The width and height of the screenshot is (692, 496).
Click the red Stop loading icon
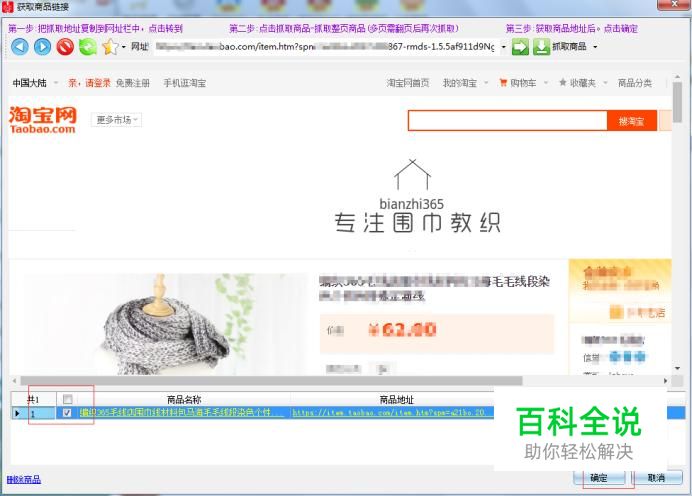click(65, 46)
